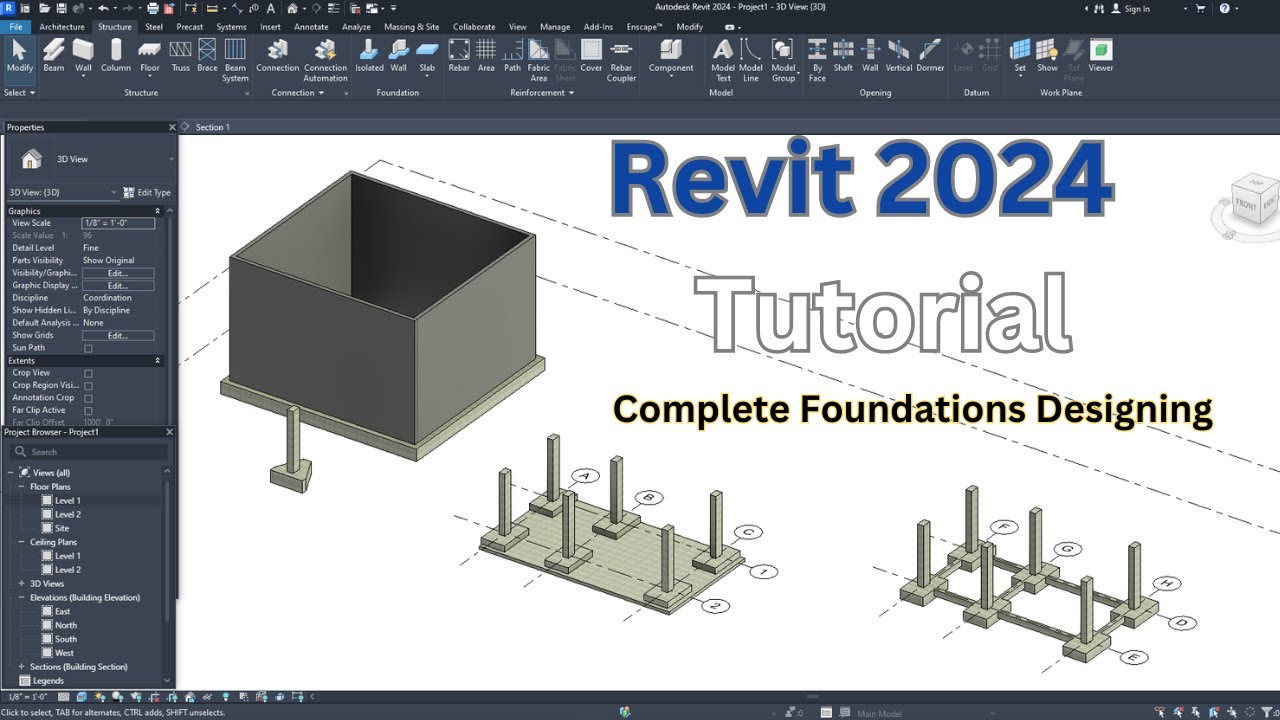
Task: Open the rebar Cover tool
Action: tap(592, 56)
